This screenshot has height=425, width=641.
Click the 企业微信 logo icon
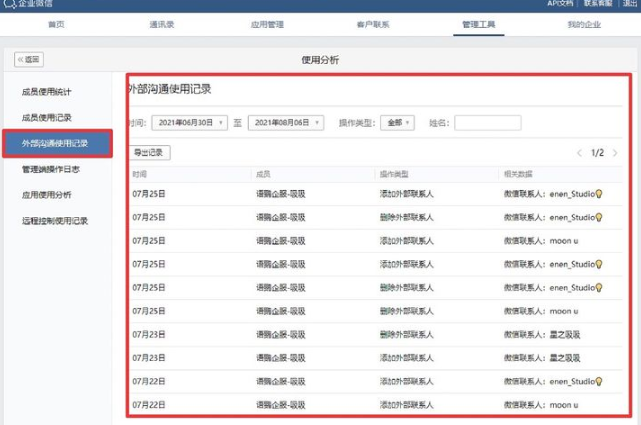tap(8, 5)
